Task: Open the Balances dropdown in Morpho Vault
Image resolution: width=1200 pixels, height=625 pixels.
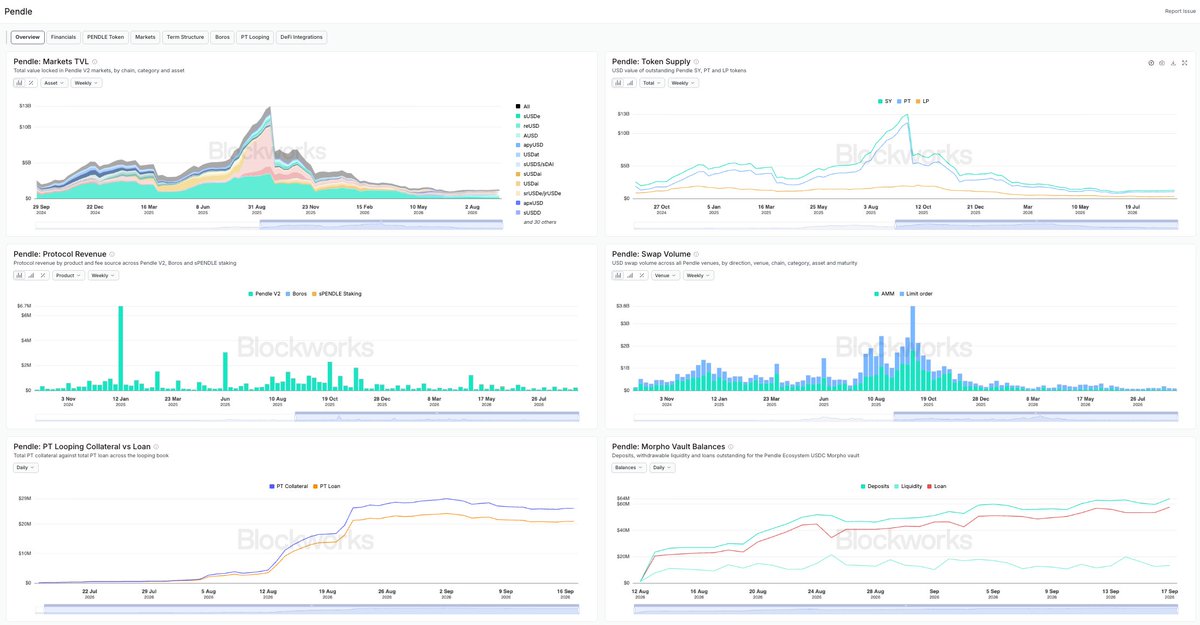Action: coord(629,467)
